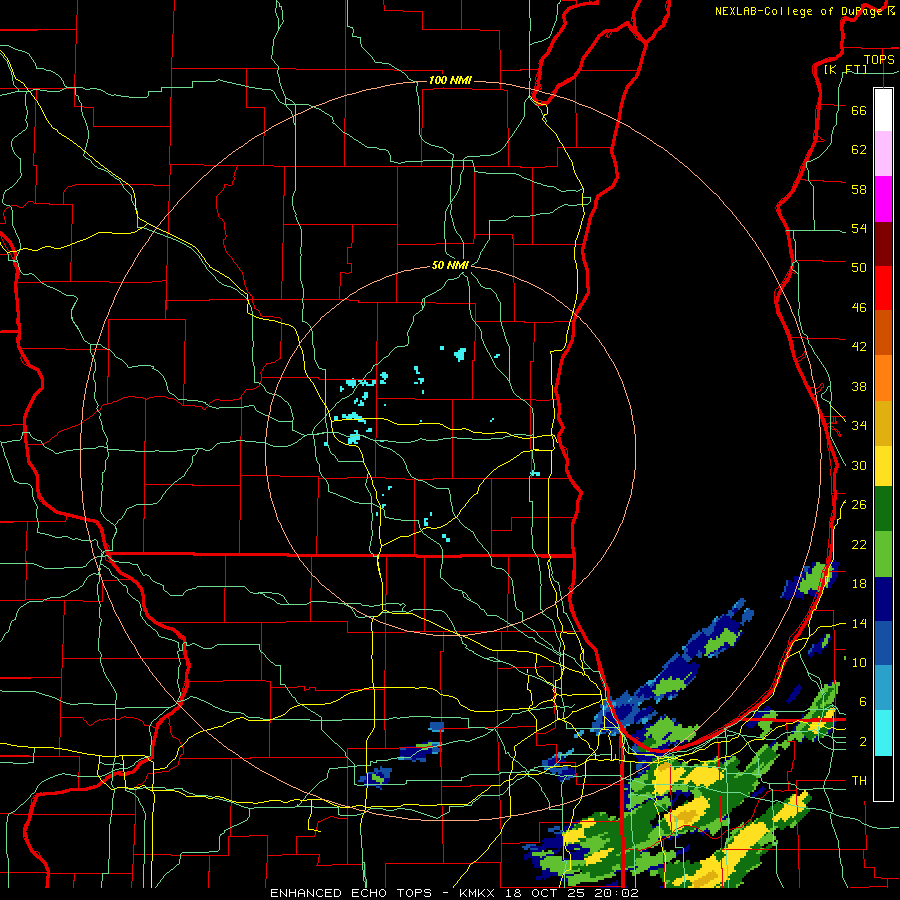
Task: Select the bright red legend swatch
Action: (x=883, y=288)
